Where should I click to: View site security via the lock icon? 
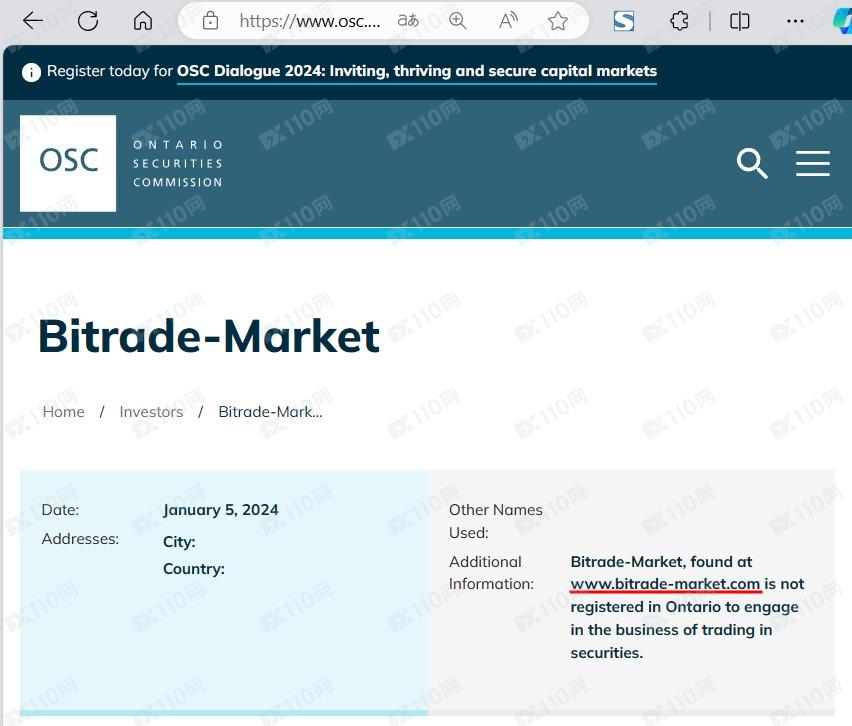[210, 20]
